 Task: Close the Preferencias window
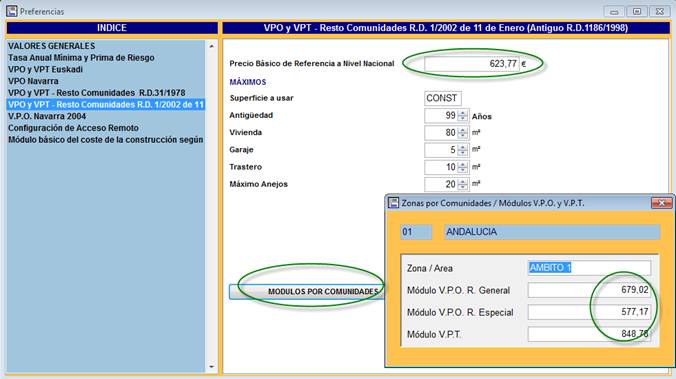660,12
